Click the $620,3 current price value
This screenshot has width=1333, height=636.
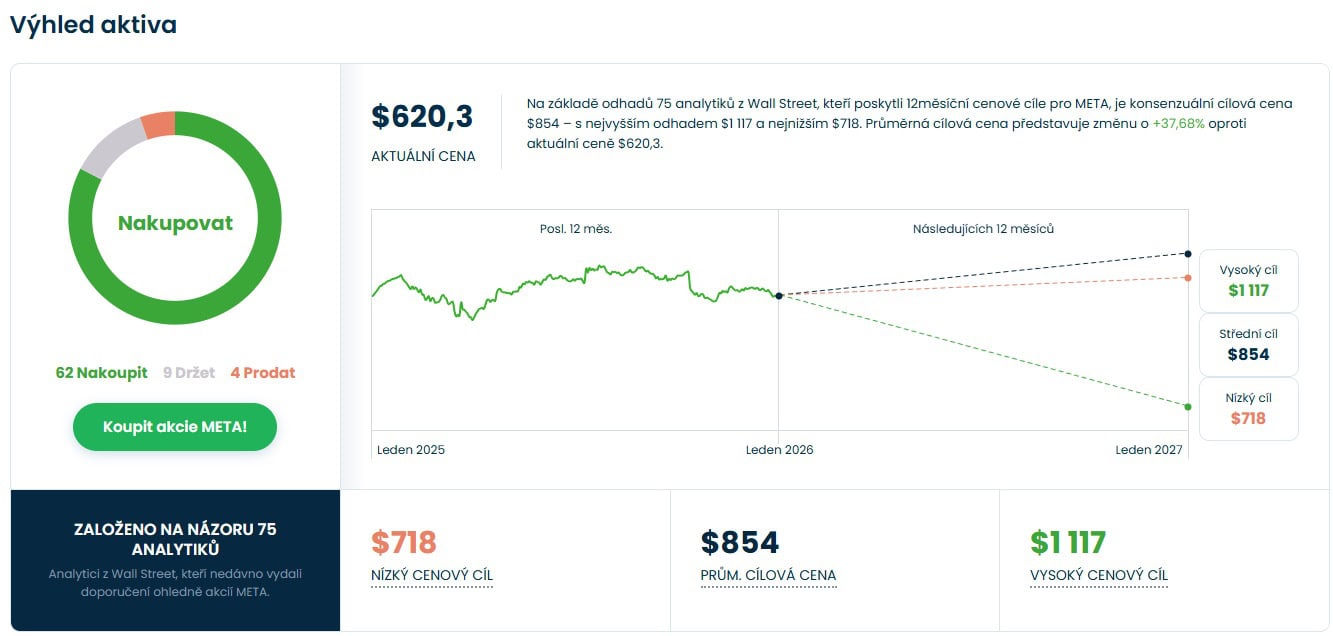point(422,117)
